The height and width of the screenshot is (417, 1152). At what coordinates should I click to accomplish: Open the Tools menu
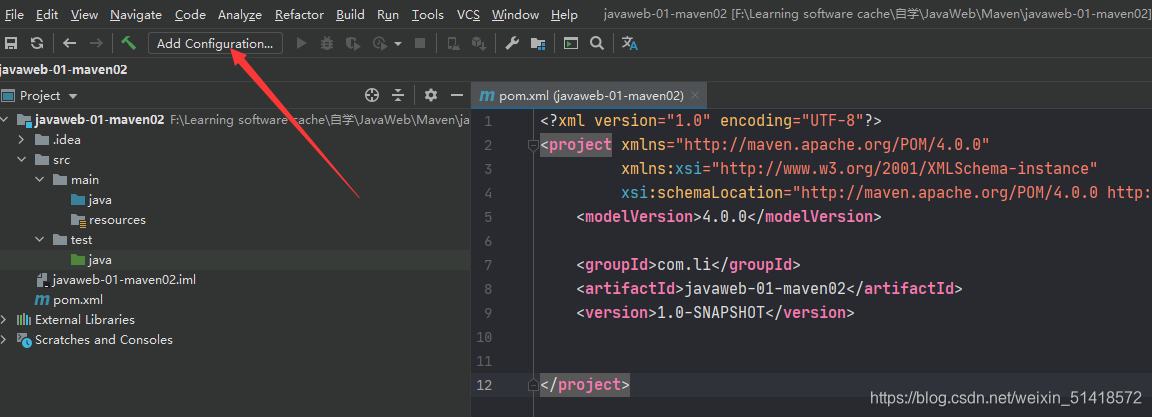(x=428, y=15)
